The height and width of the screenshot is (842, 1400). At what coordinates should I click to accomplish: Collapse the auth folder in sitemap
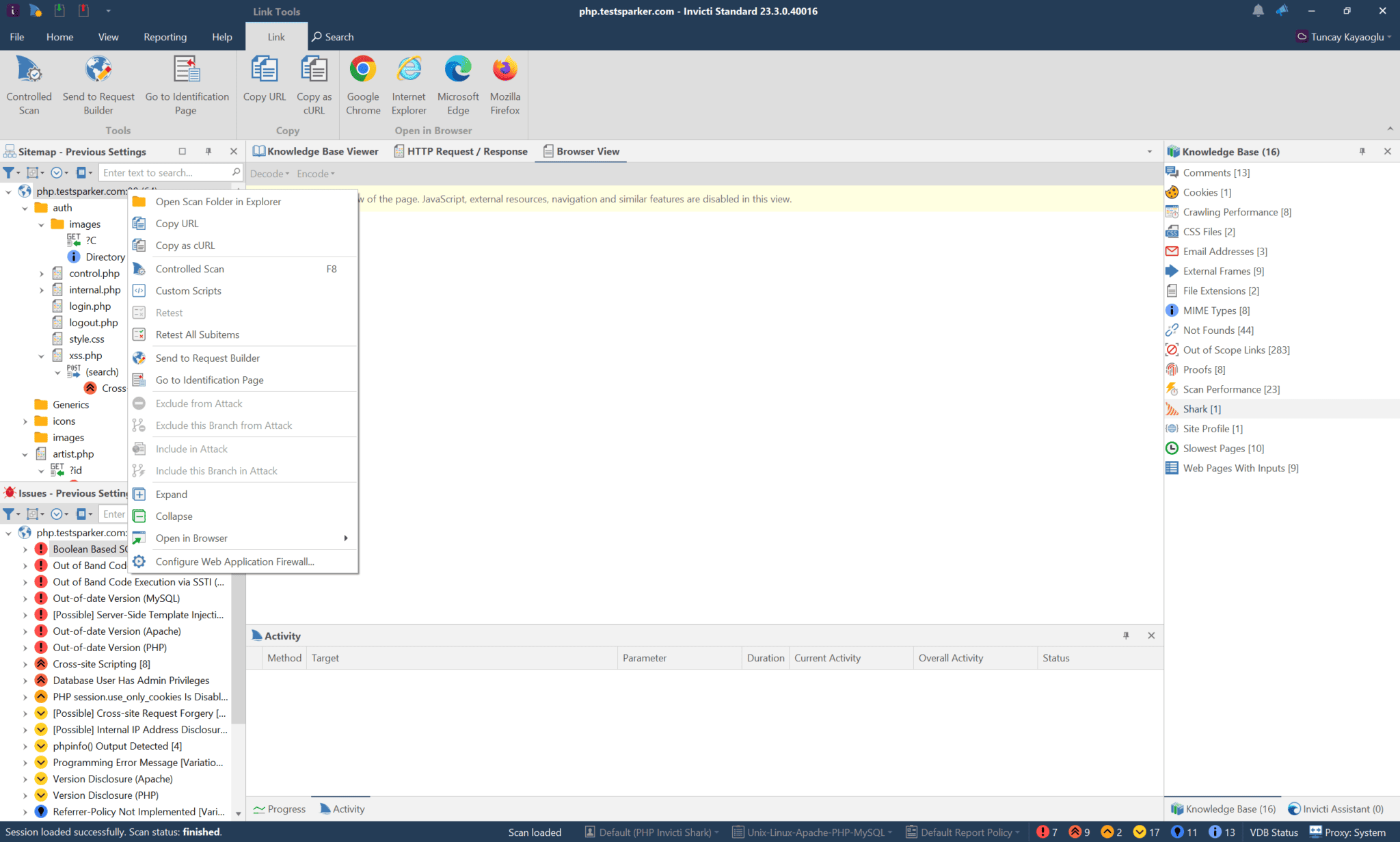pos(25,208)
